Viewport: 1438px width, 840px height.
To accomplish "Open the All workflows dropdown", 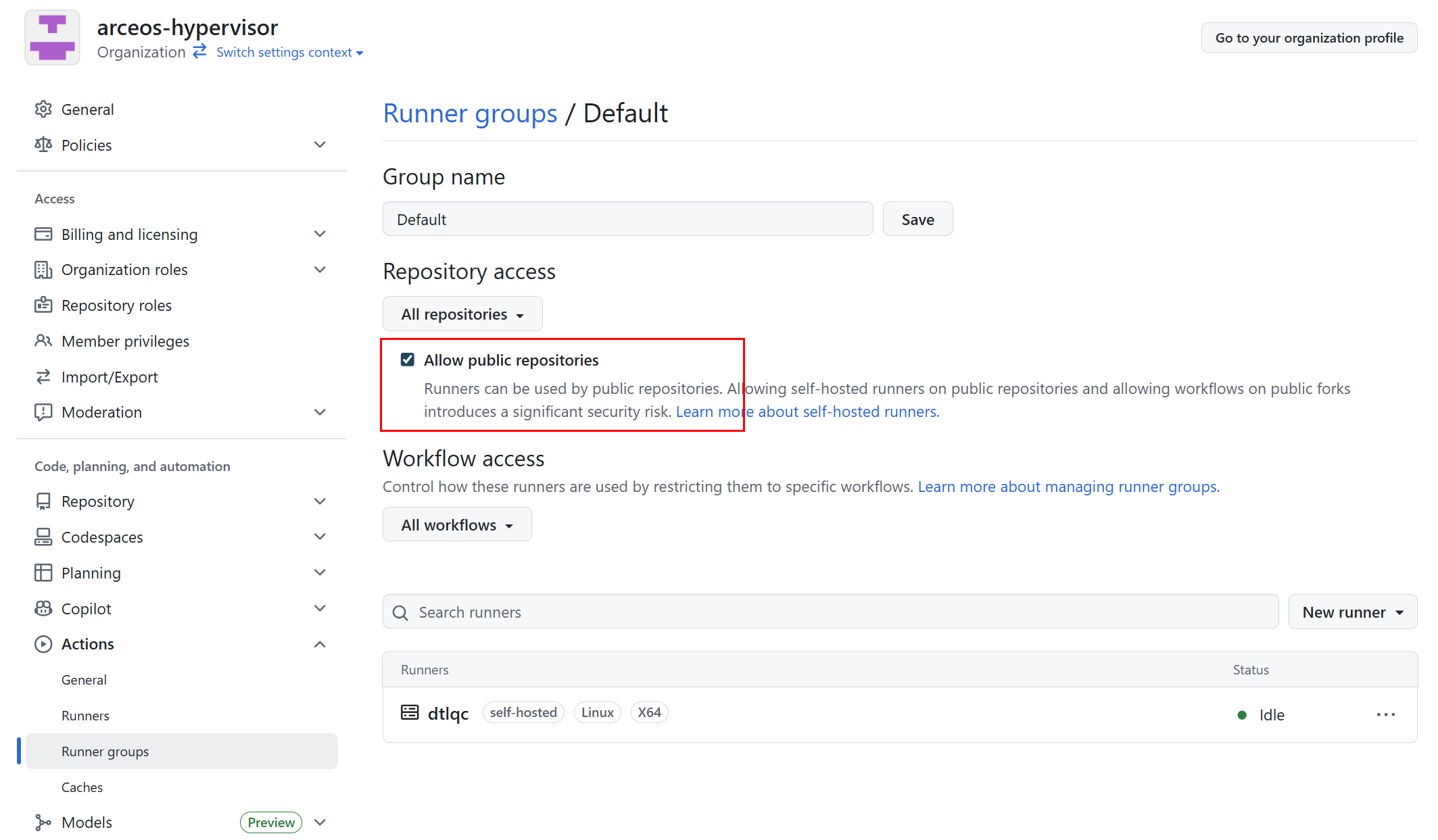I will pos(457,525).
